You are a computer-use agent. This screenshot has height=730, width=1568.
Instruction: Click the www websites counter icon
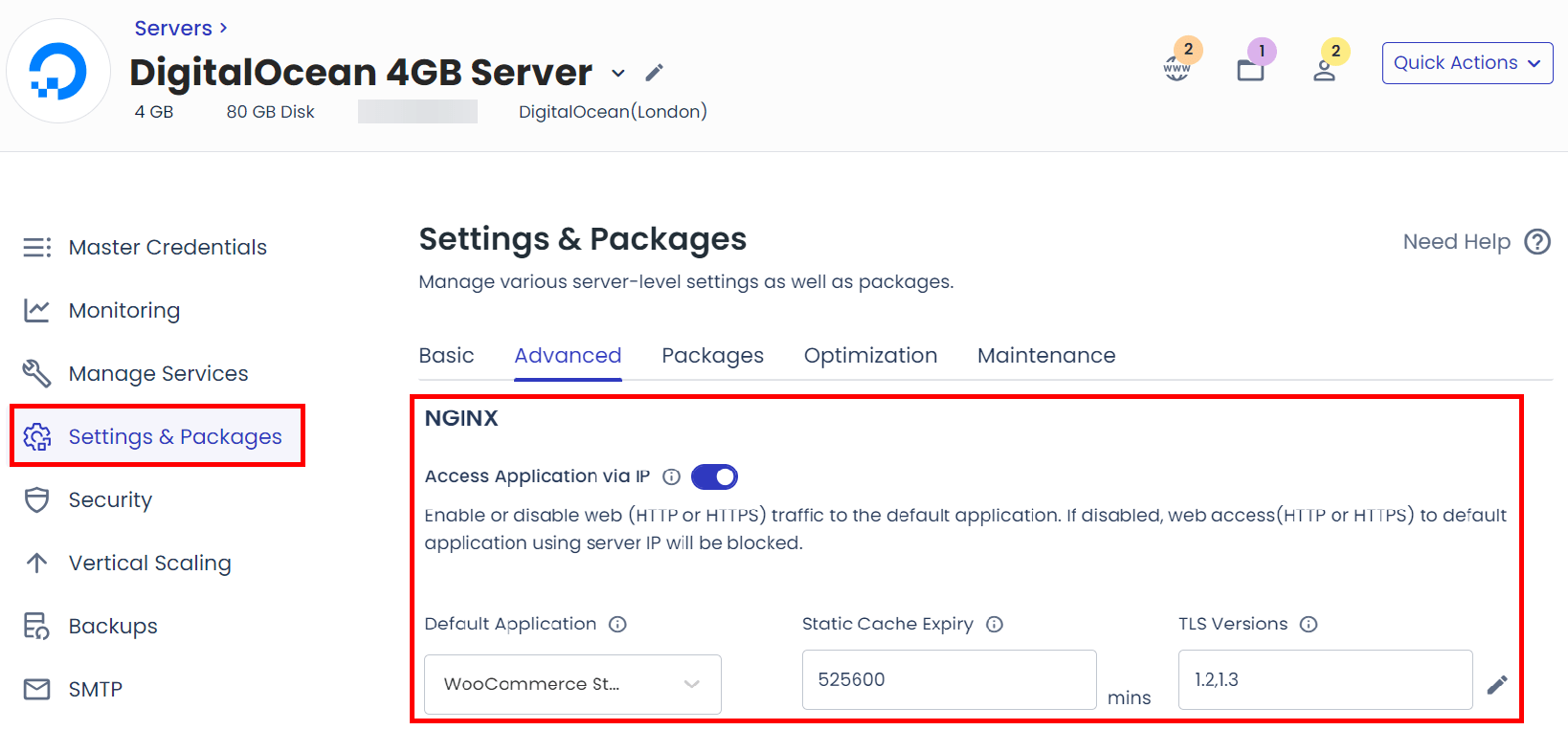(x=1176, y=69)
